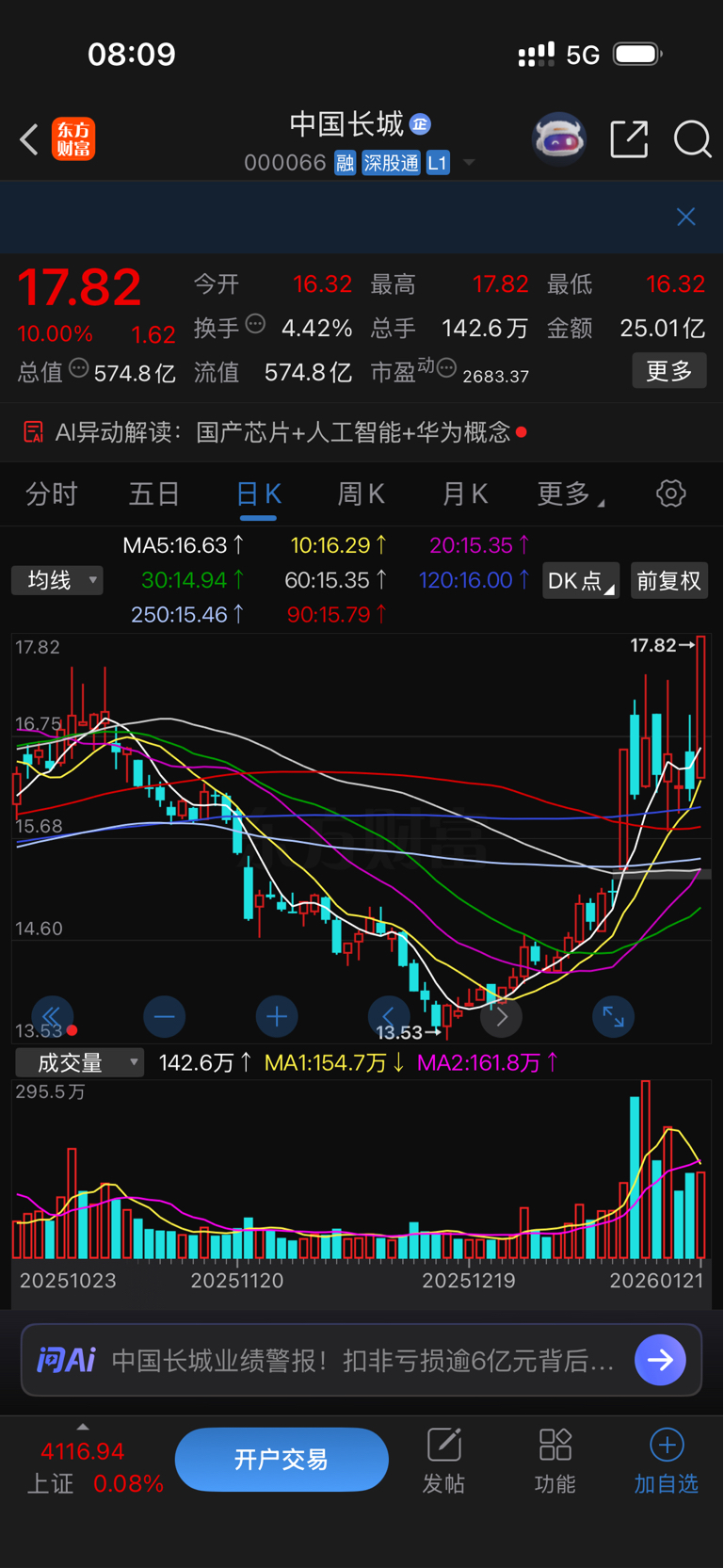Image resolution: width=724 pixels, height=1568 pixels.
Task: Expand the stock title dropdown arrow
Action: point(469,163)
